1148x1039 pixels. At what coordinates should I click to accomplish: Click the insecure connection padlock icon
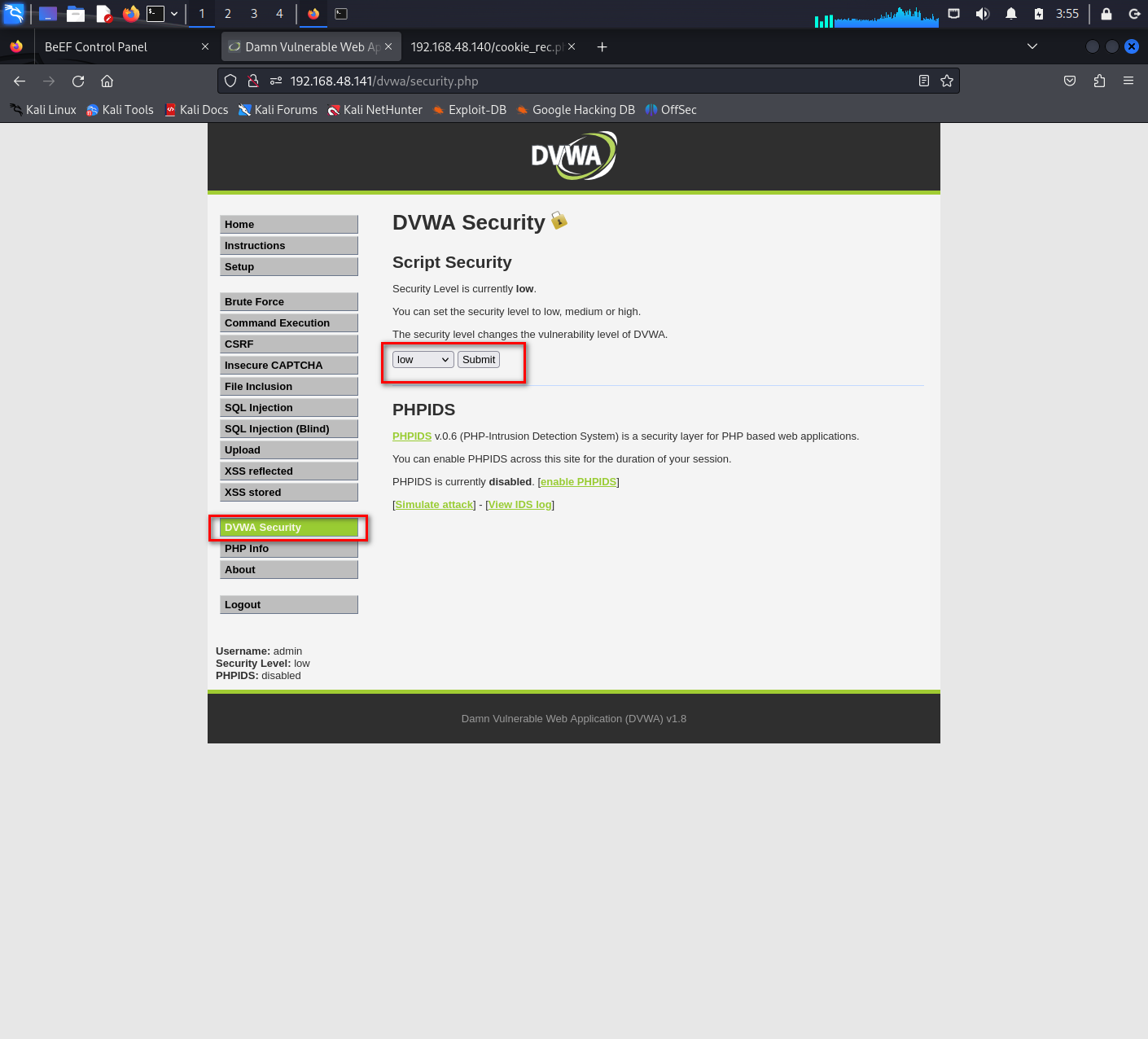click(253, 81)
